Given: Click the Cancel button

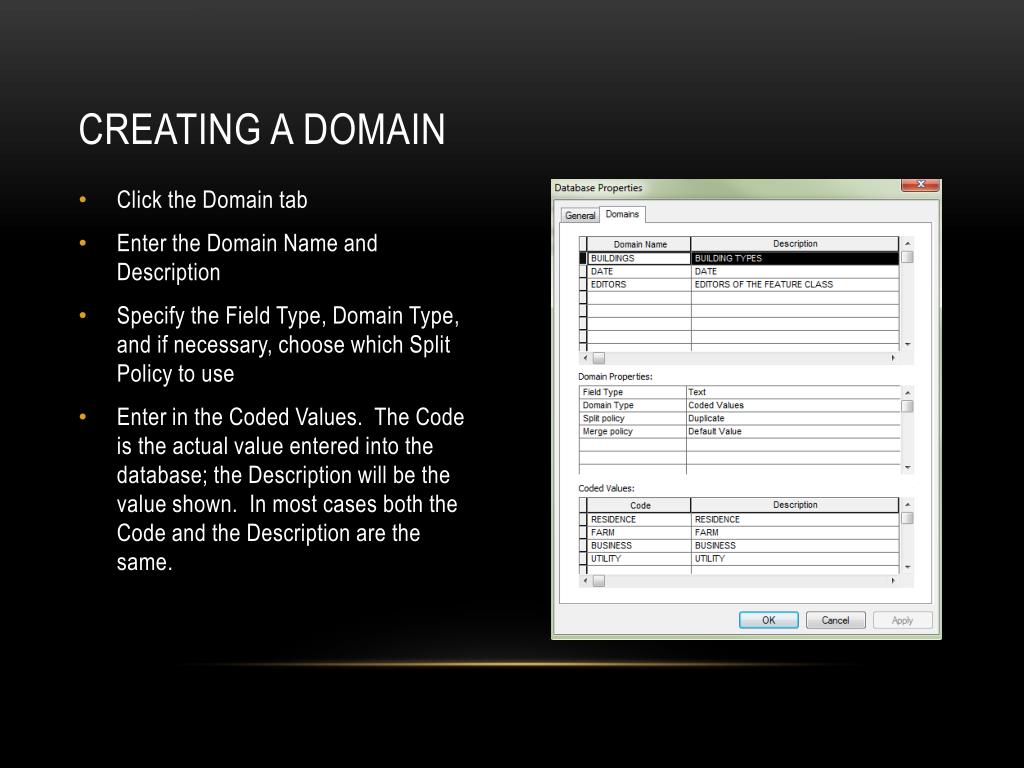Looking at the screenshot, I should click(835, 620).
